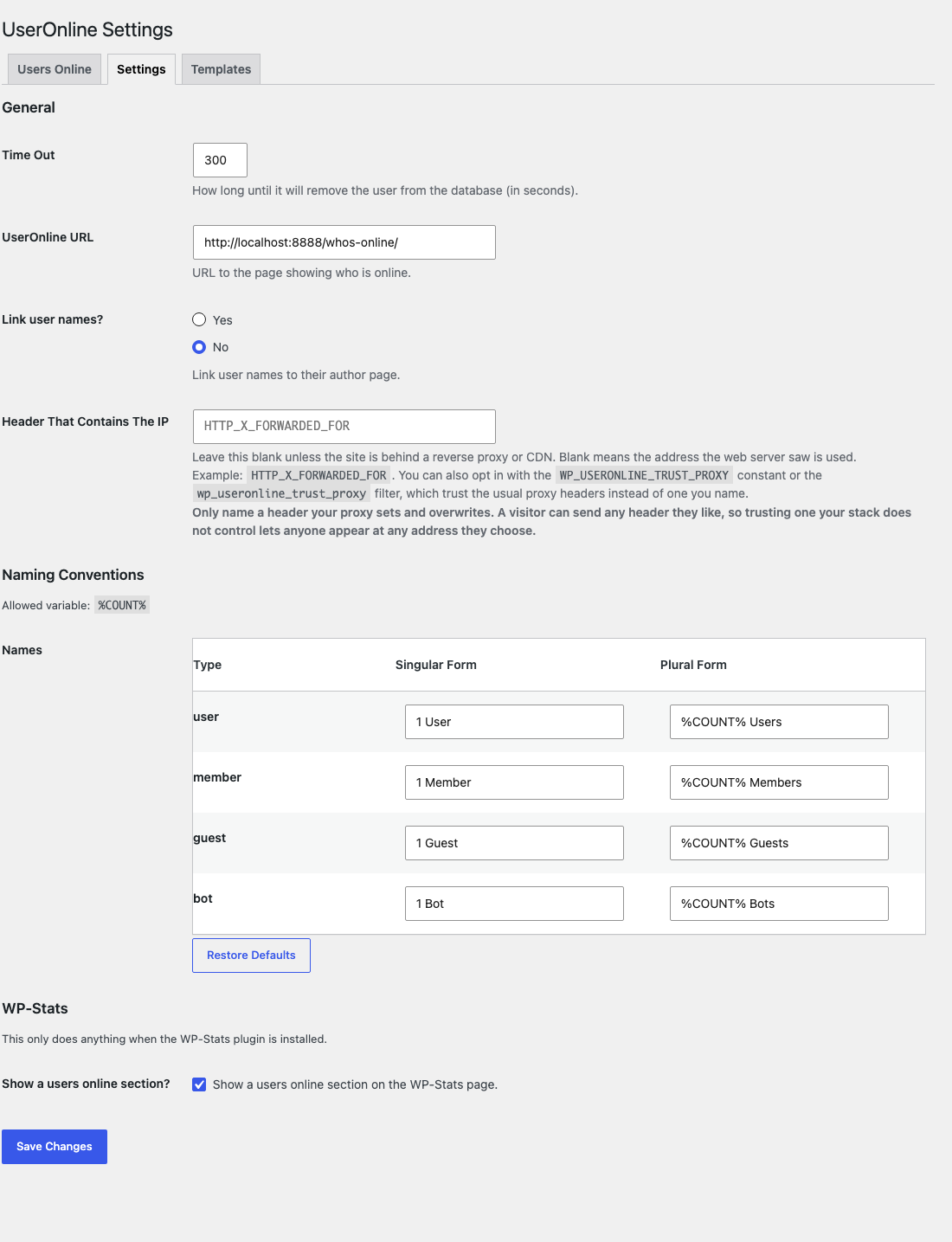Edit the guest singular form field
The image size is (952, 1242).
(x=514, y=843)
